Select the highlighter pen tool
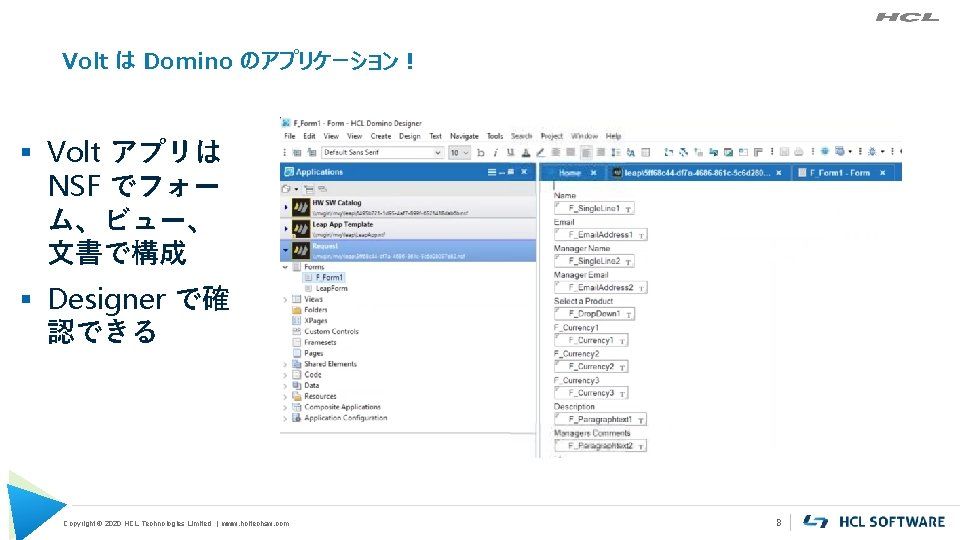 coord(540,152)
